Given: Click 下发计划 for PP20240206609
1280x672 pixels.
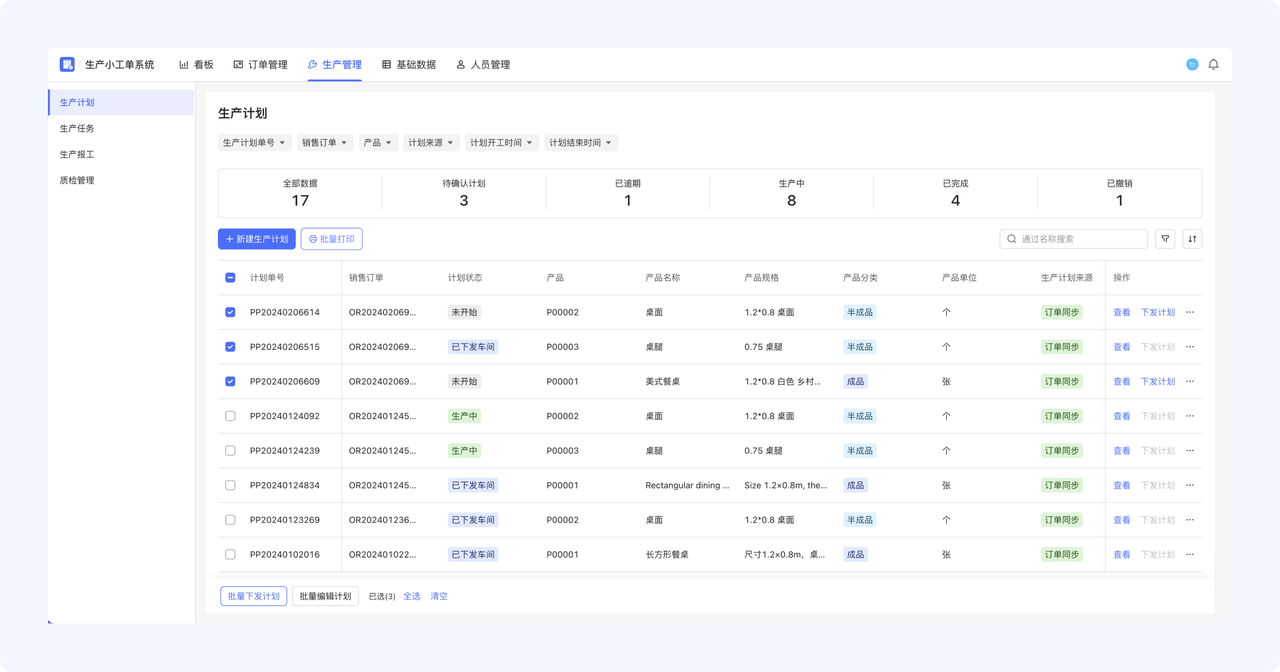Looking at the screenshot, I should tap(1158, 381).
